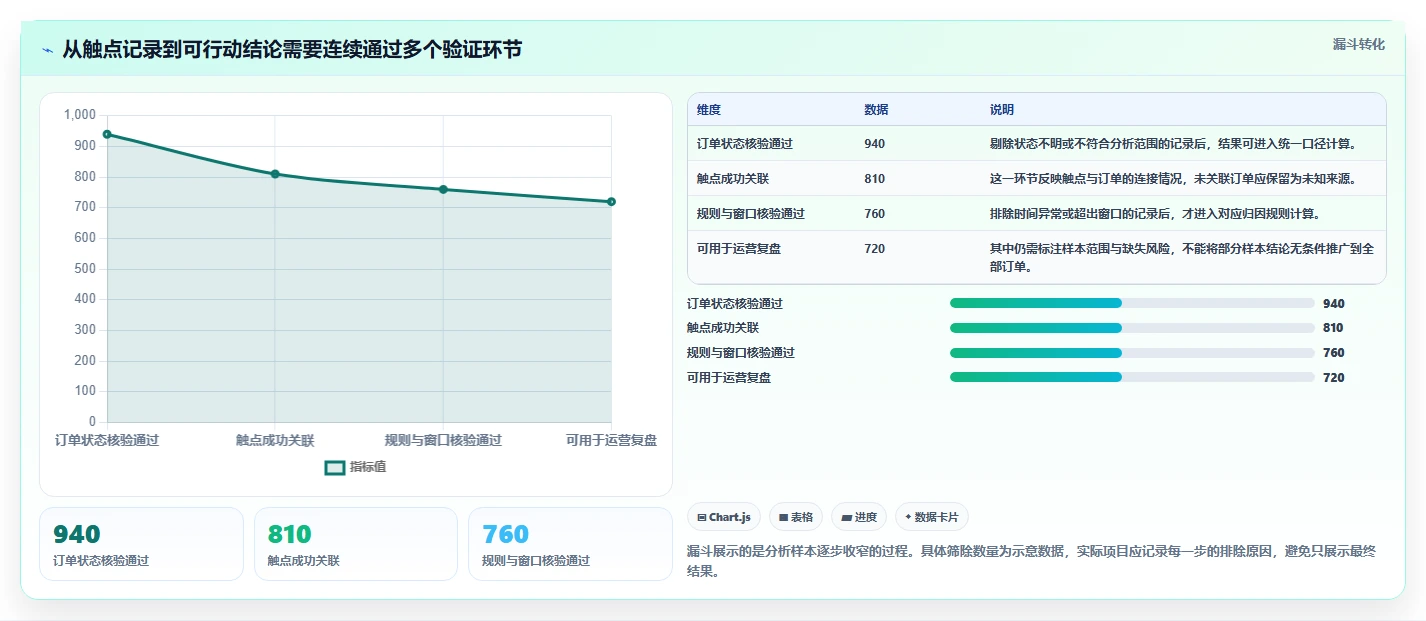Click progress row label 规则与窗口核验通过
Screen dimensions: 1426x621
click(x=741, y=353)
